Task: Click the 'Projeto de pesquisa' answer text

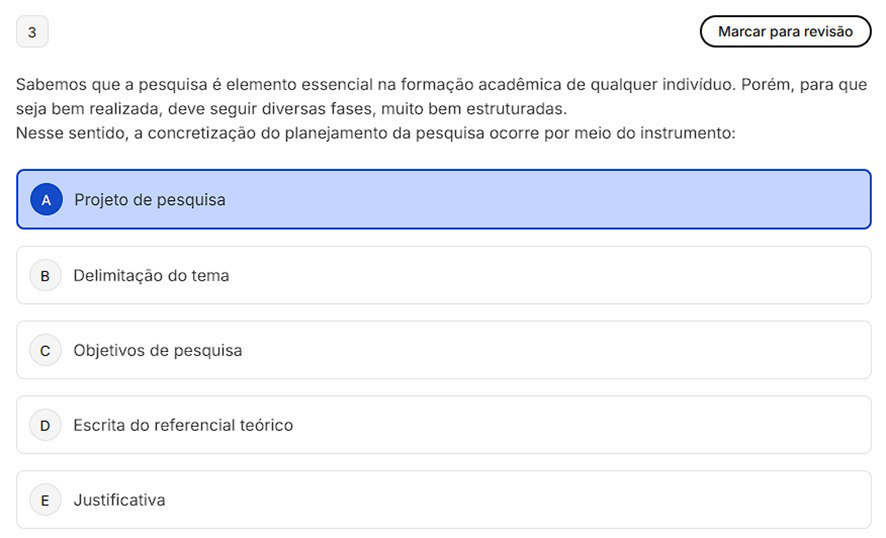Action: tap(149, 200)
